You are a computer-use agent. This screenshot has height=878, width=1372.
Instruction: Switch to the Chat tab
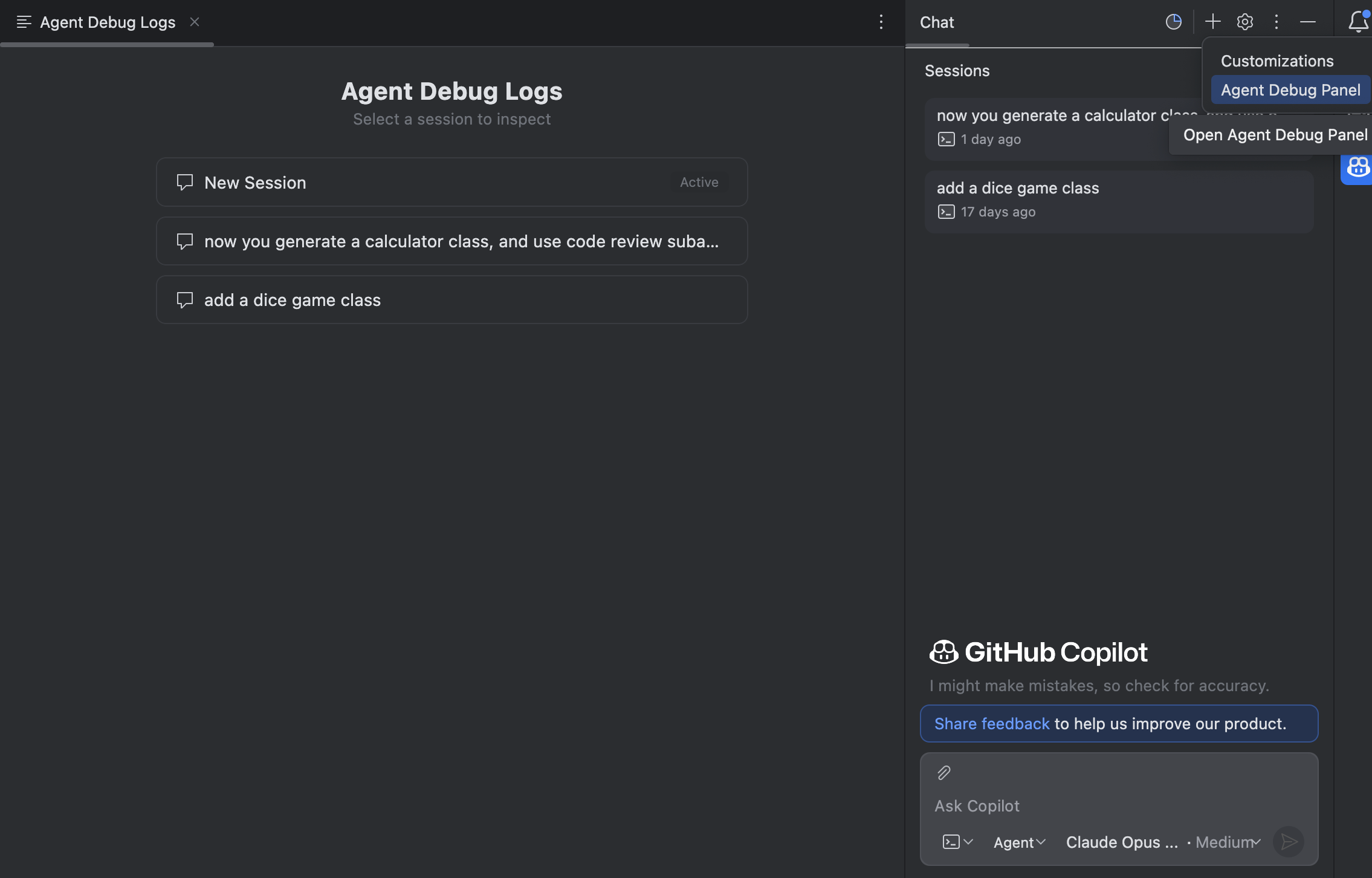937,22
